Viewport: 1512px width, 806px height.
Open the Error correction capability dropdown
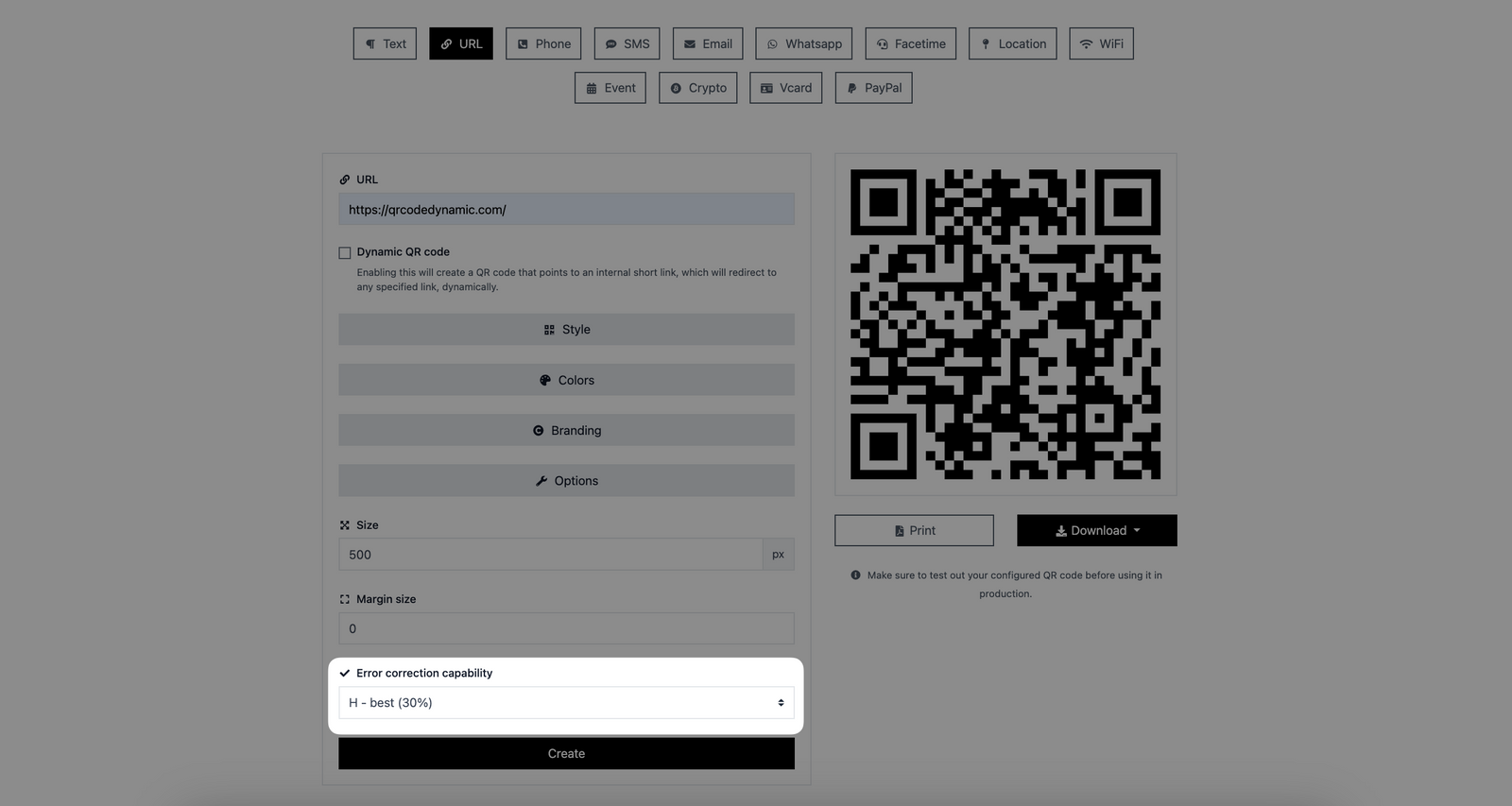pos(566,703)
